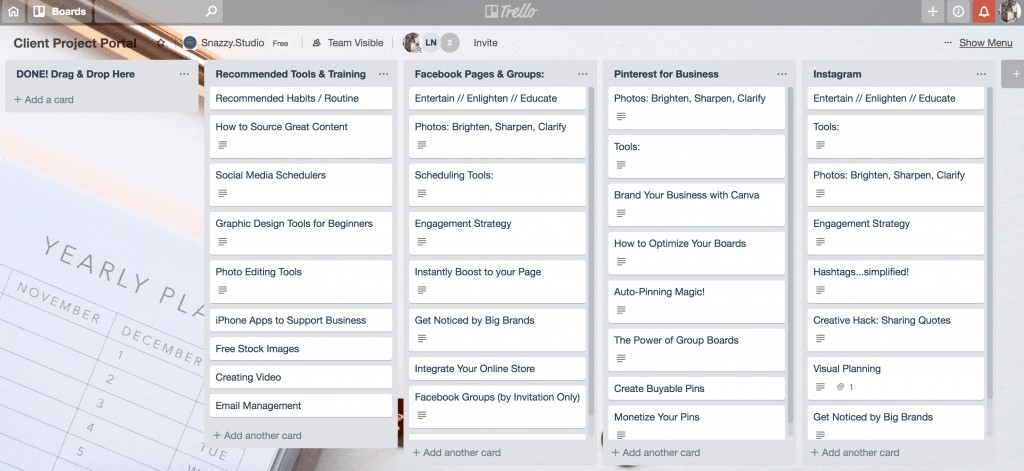Change the Team Visible setting
Screen dimensions: 1024x471
pyautogui.click(x=348, y=43)
